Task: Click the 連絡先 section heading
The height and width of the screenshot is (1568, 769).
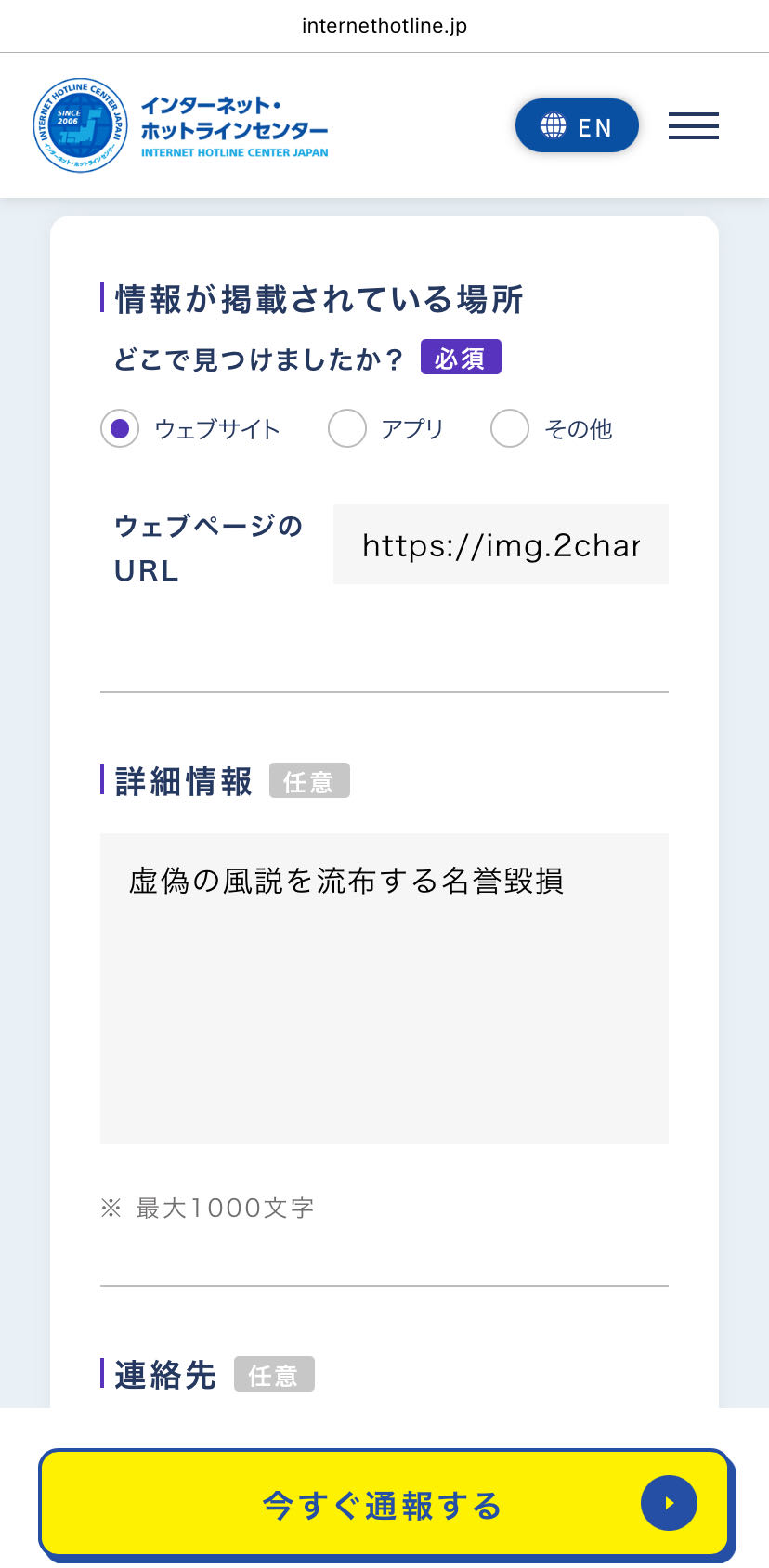Action: [x=165, y=1374]
